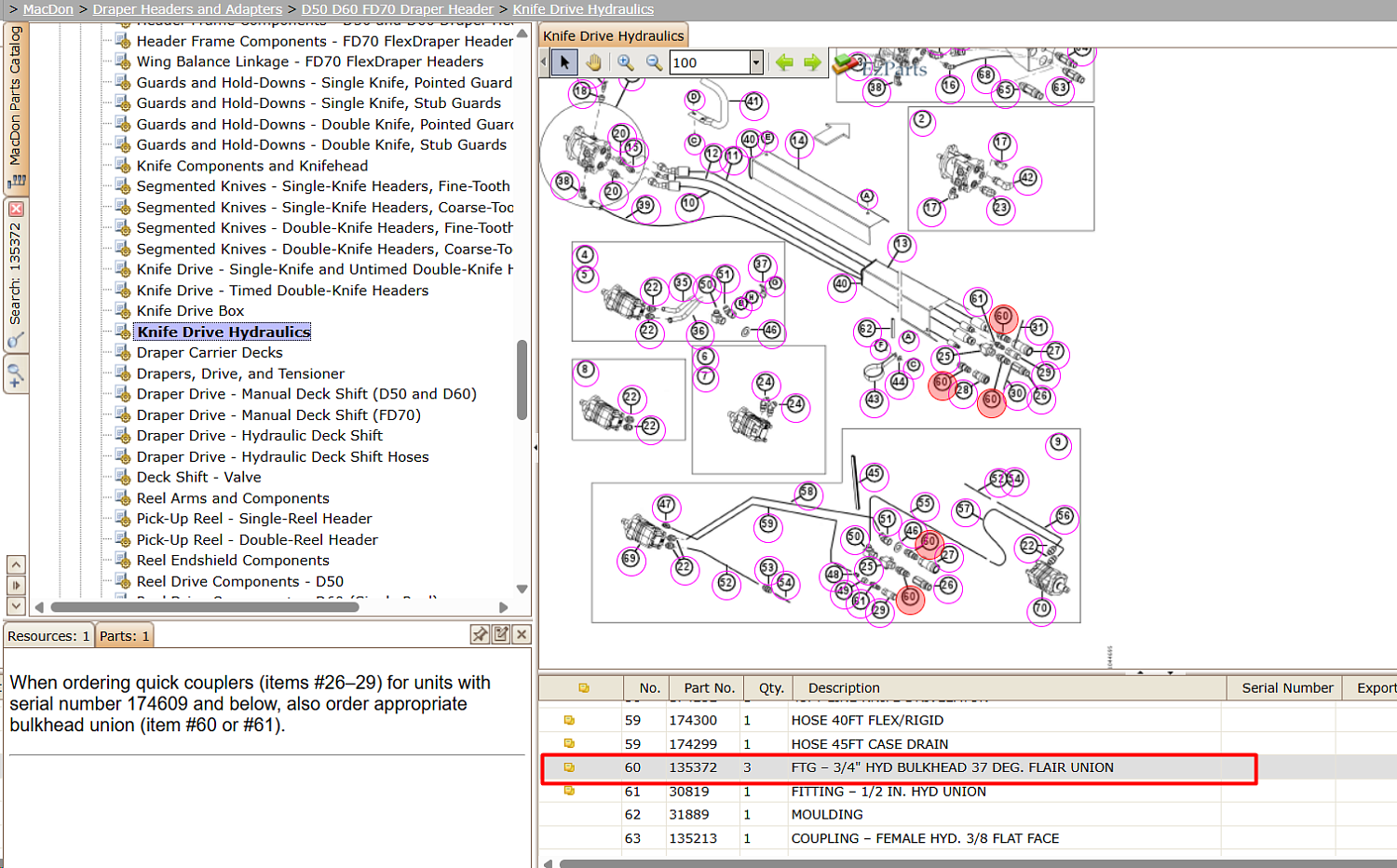Follow the MacDon breadcrumb link
Viewport: 1397px width, 868px height.
point(48,9)
